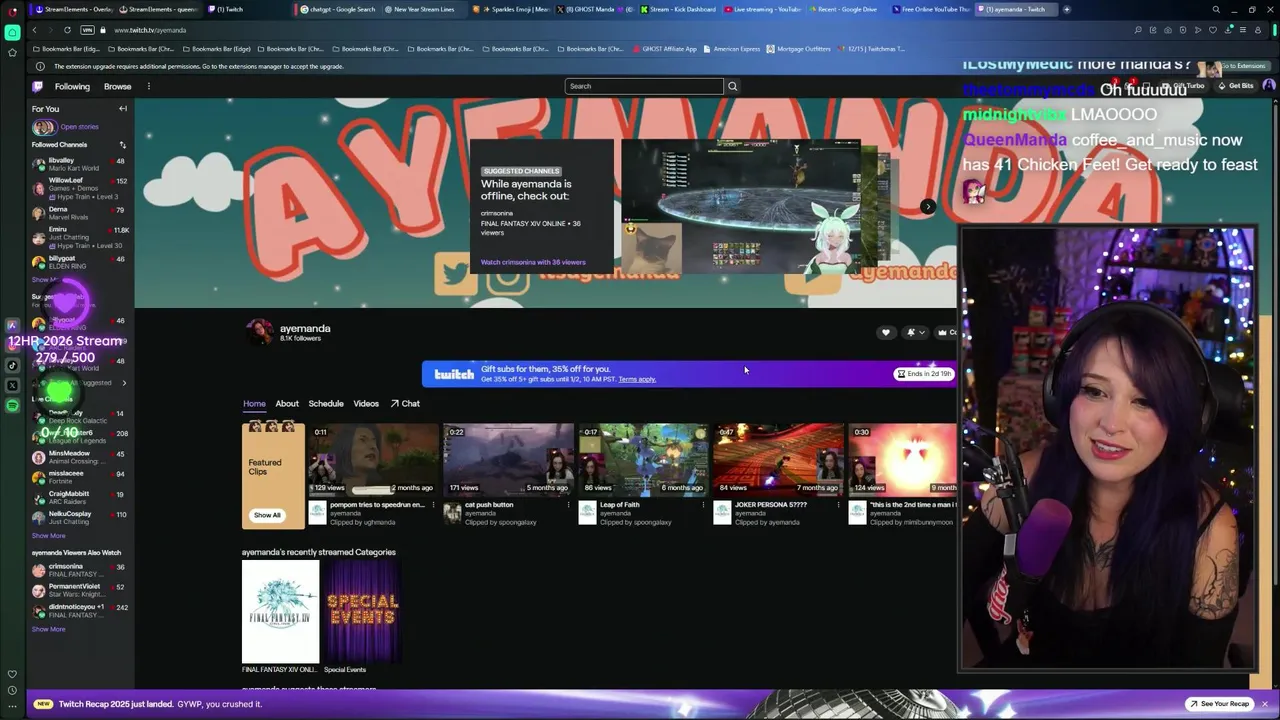This screenshot has height=720, width=1280.
Task: Open CraigMabbitt channel in sidebar
Action: (x=78, y=497)
